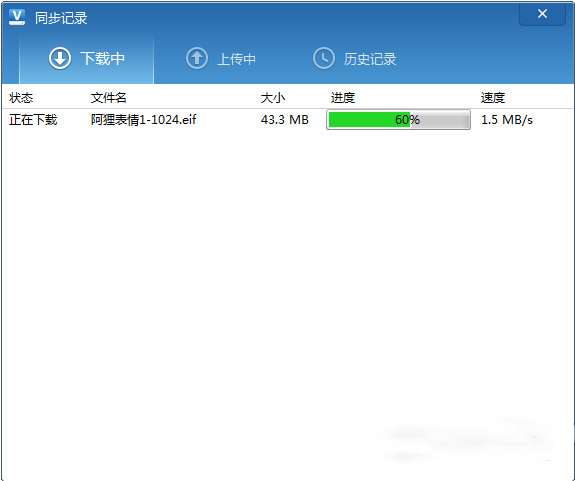Click the 大小 column header
The width and height of the screenshot is (575, 481).
(273, 98)
